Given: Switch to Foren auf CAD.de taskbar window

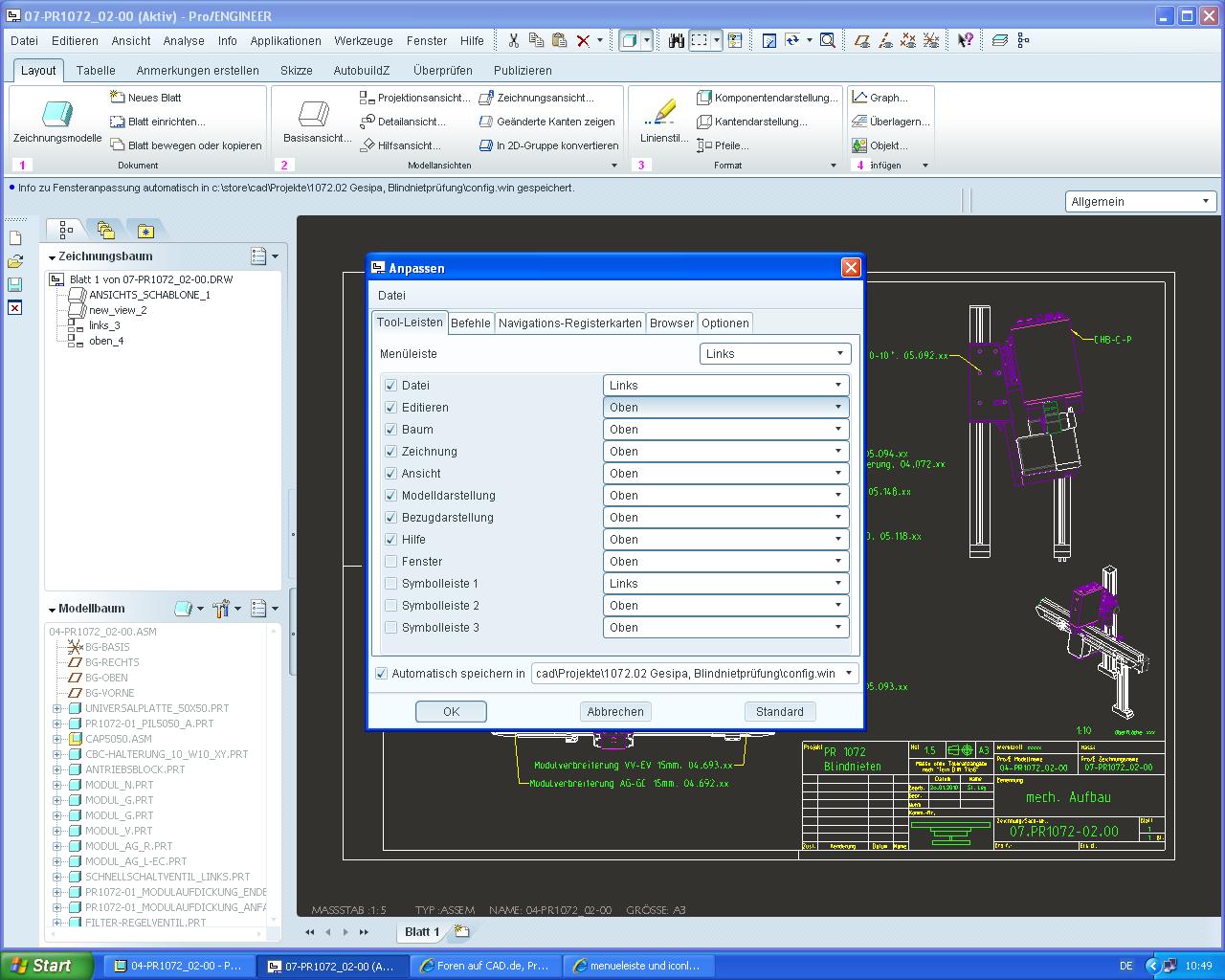Looking at the screenshot, I should tap(485, 966).
